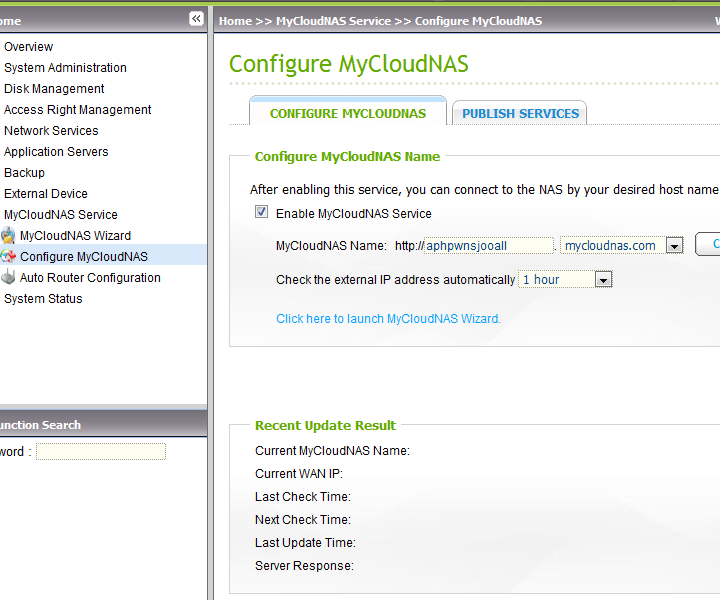
Task: Click the function search keyword field
Action: coord(100,452)
